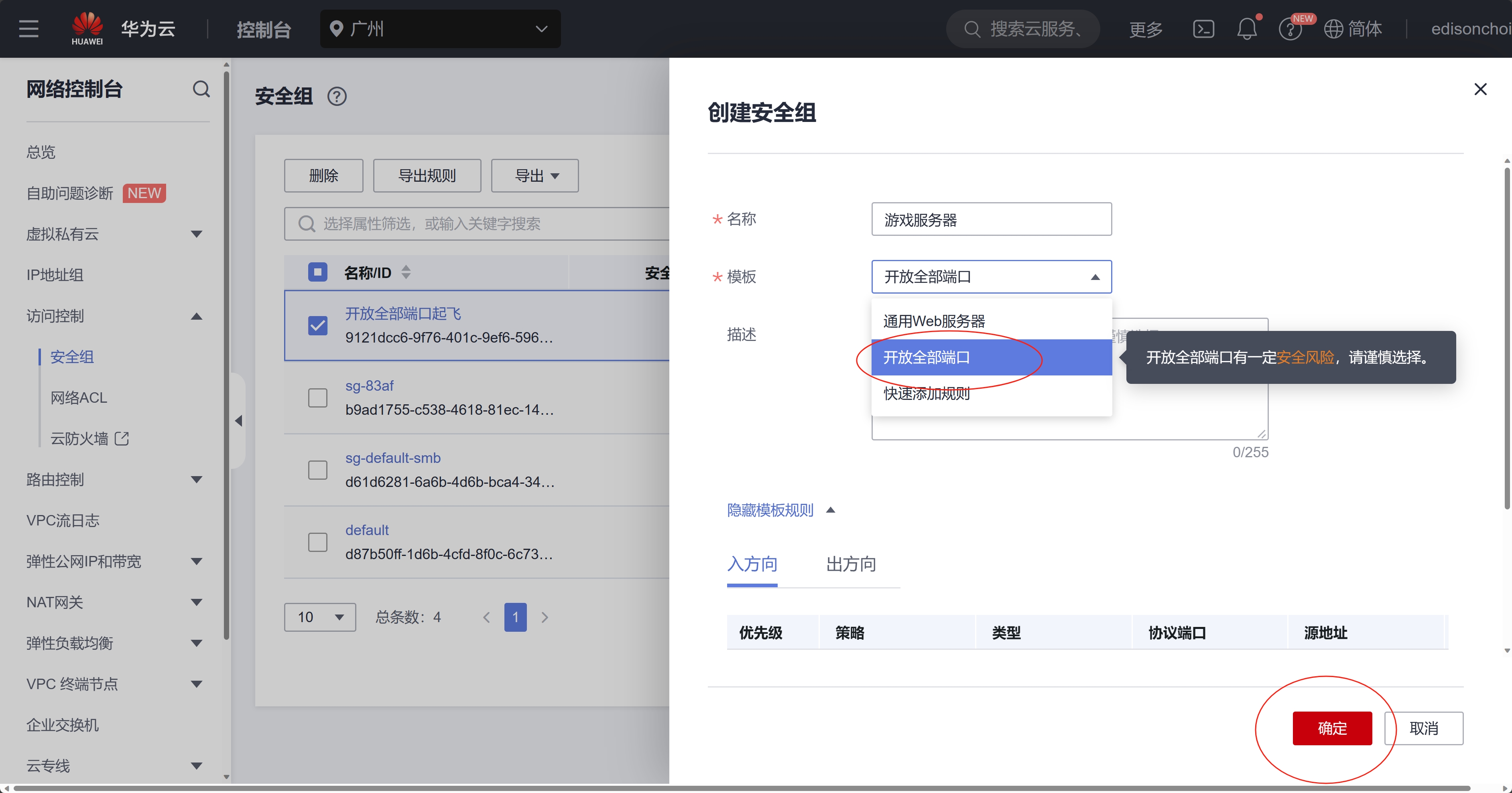Open 开放全部端口起飞 security group link
This screenshot has height=793, width=1512.
point(402,313)
